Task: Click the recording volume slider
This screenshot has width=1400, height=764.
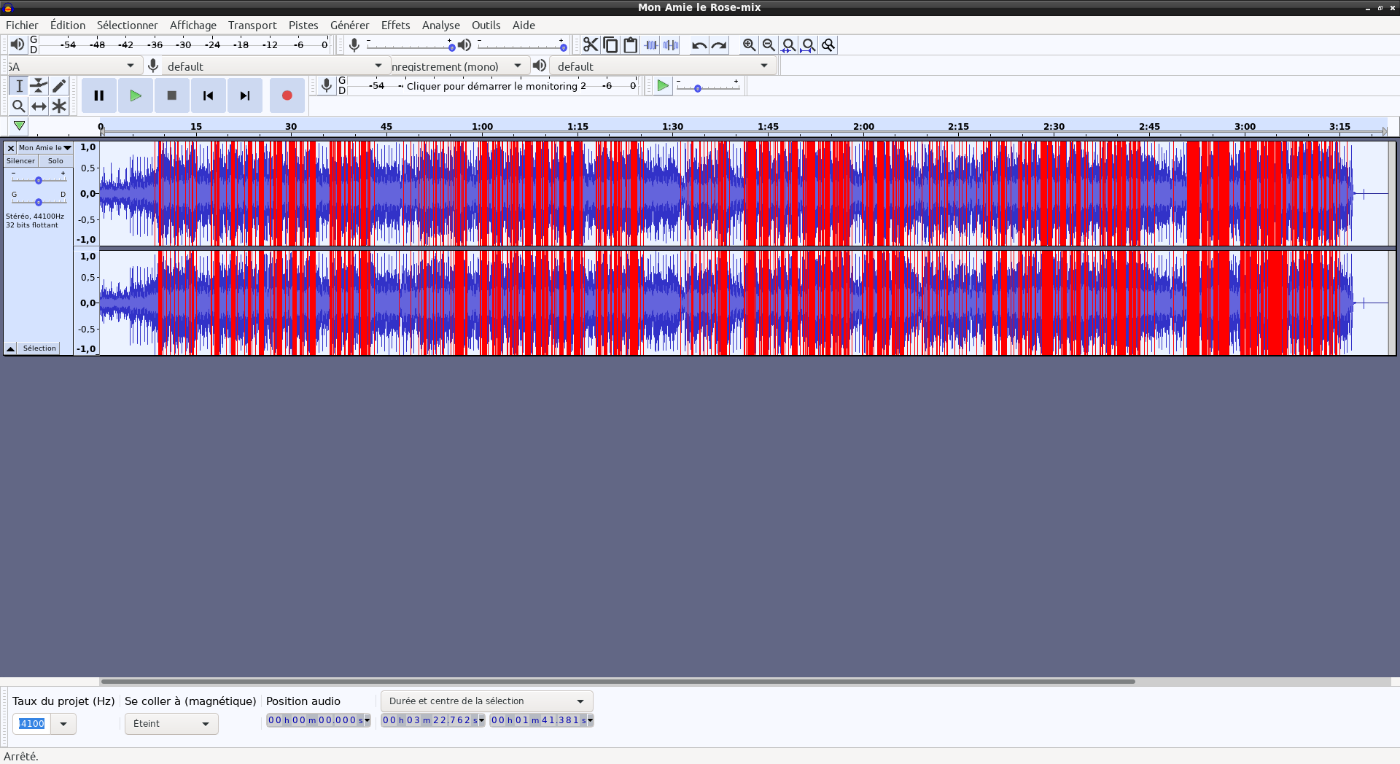Action: [x=411, y=46]
